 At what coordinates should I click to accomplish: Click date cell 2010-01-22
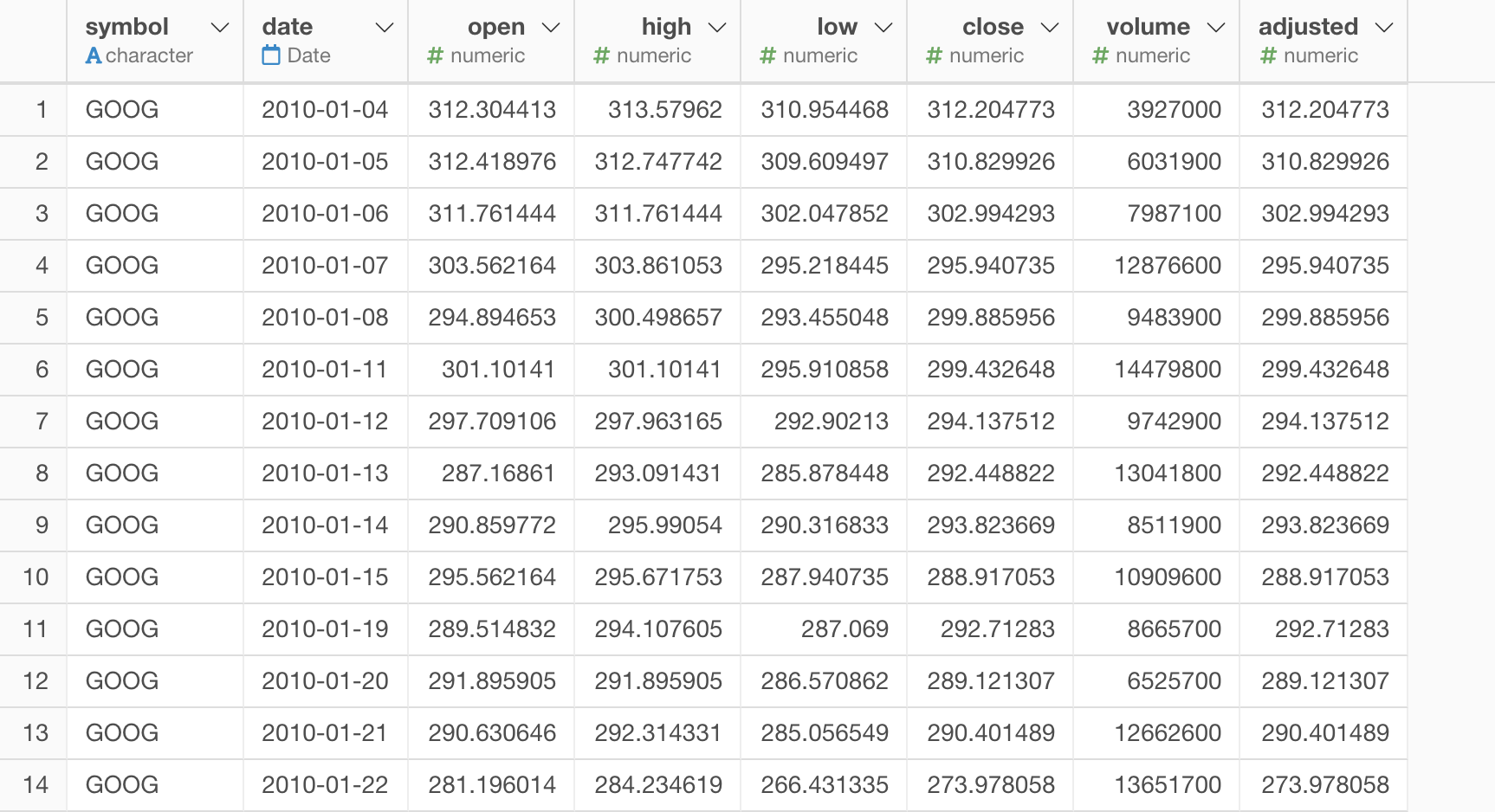tap(325, 785)
